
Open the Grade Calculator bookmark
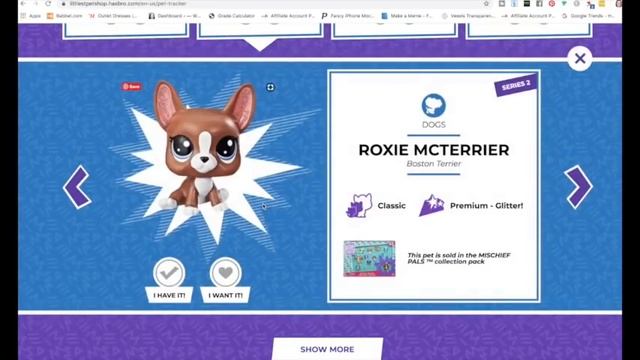231,16
